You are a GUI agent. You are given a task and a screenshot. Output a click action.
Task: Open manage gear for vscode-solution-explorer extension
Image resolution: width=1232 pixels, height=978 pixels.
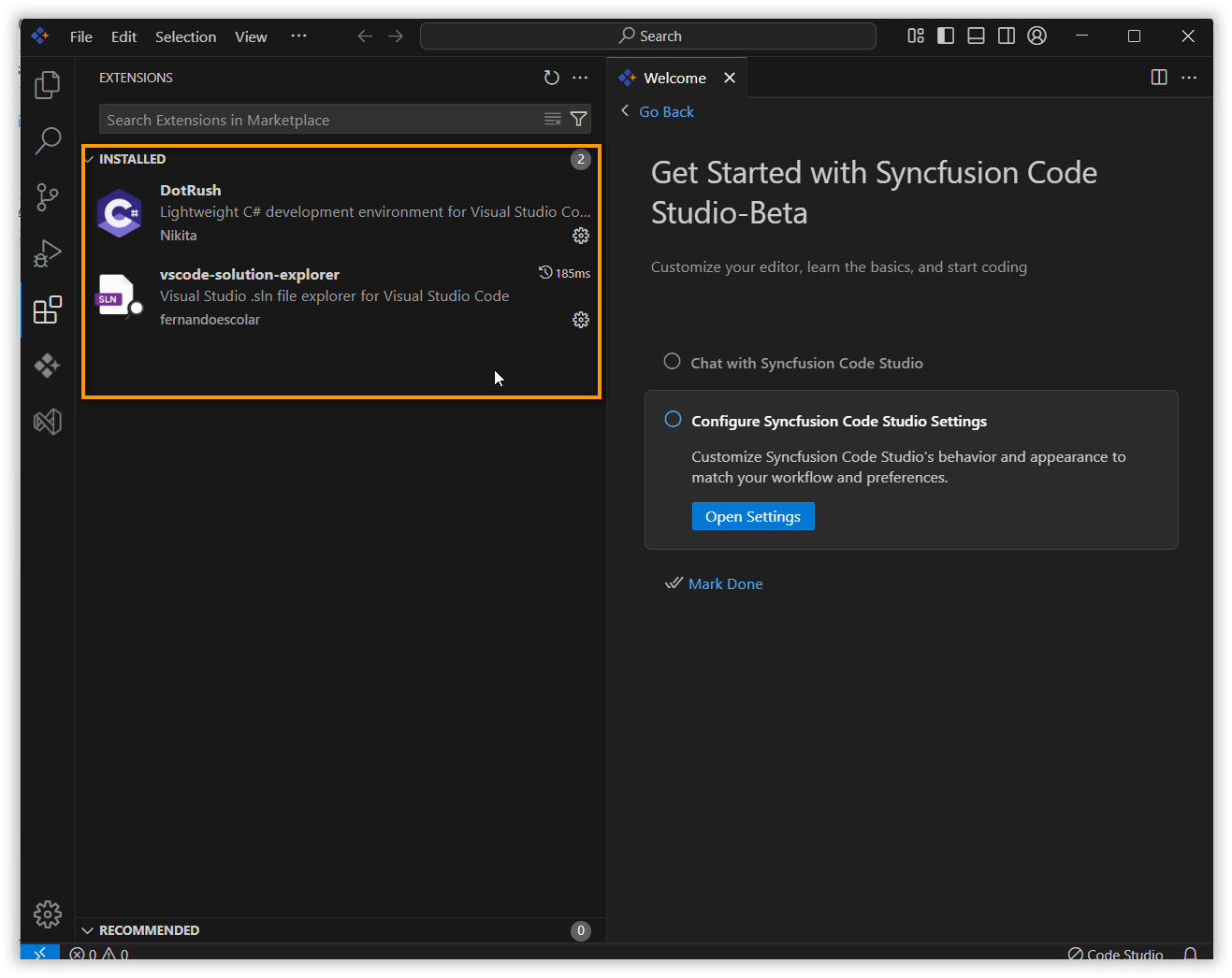tap(581, 320)
